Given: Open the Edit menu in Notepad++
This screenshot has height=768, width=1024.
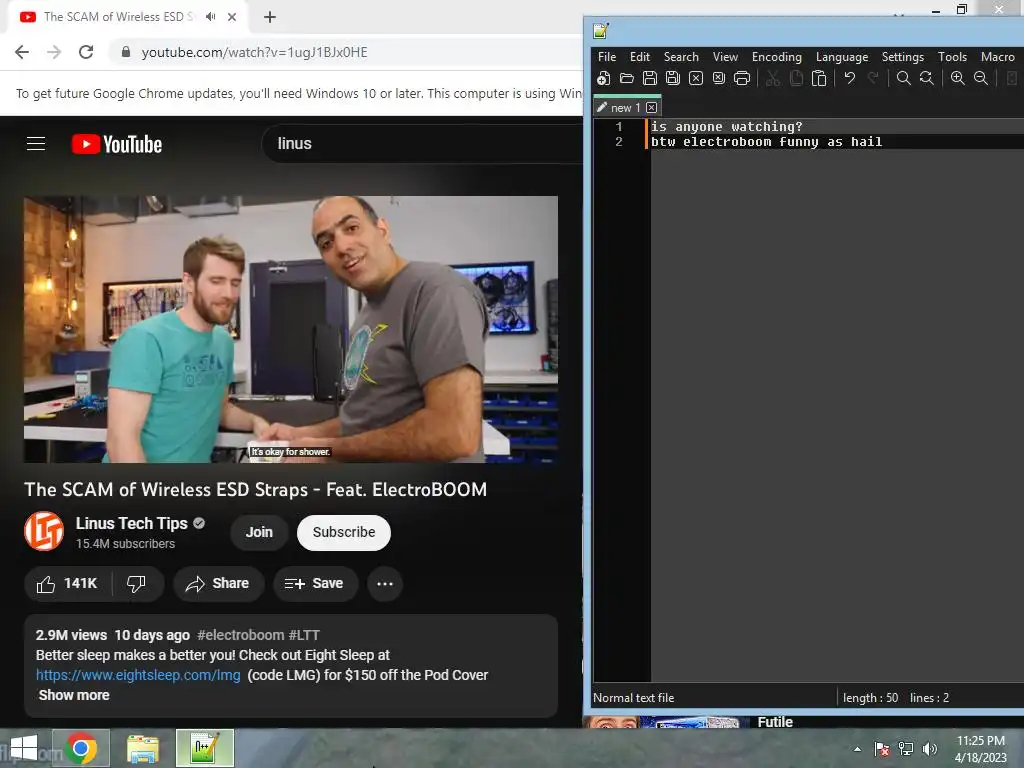Looking at the screenshot, I should (639, 57).
